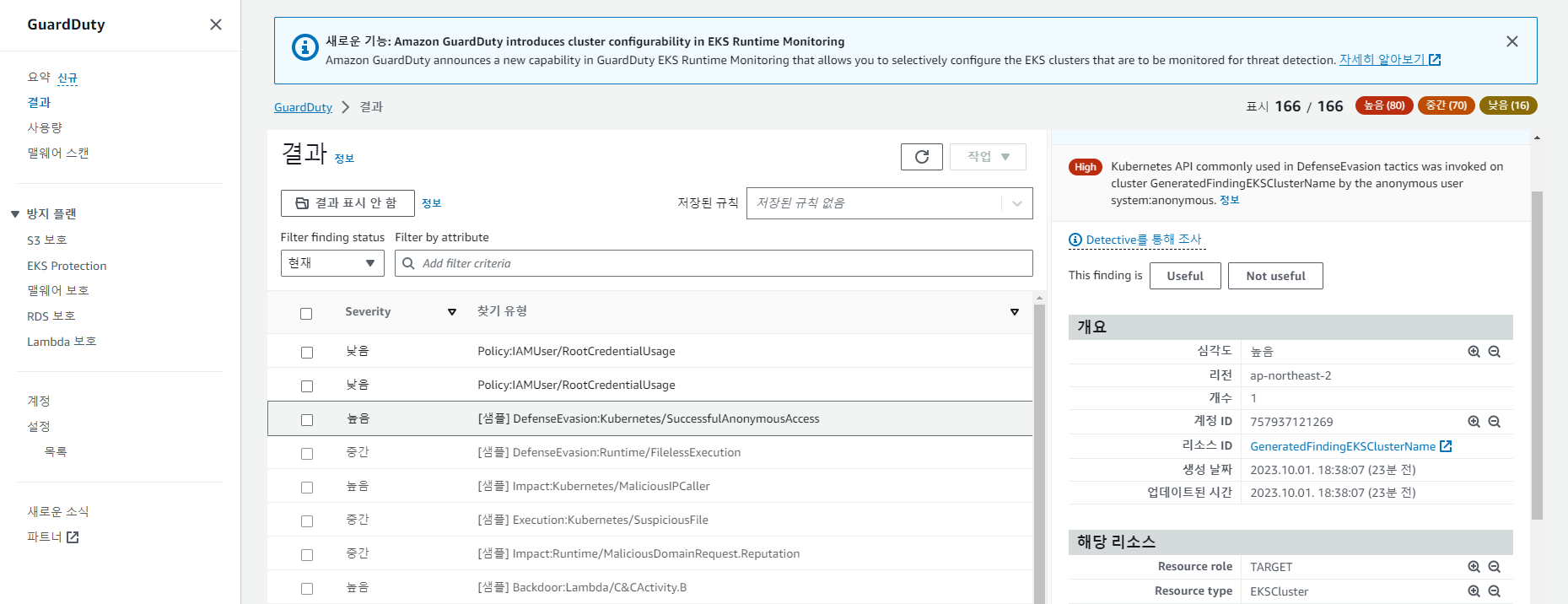Open Lambda 보호 in the sidebar
Image resolution: width=1568 pixels, height=604 pixels.
[x=62, y=342]
